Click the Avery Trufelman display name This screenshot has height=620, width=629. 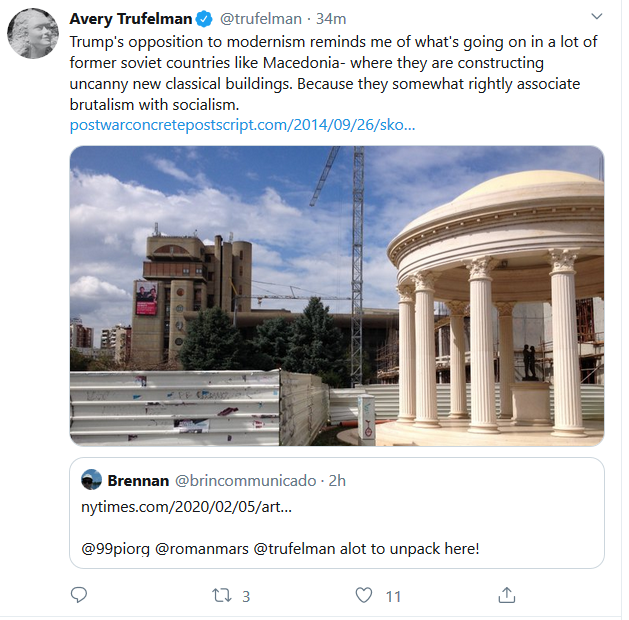pos(131,19)
